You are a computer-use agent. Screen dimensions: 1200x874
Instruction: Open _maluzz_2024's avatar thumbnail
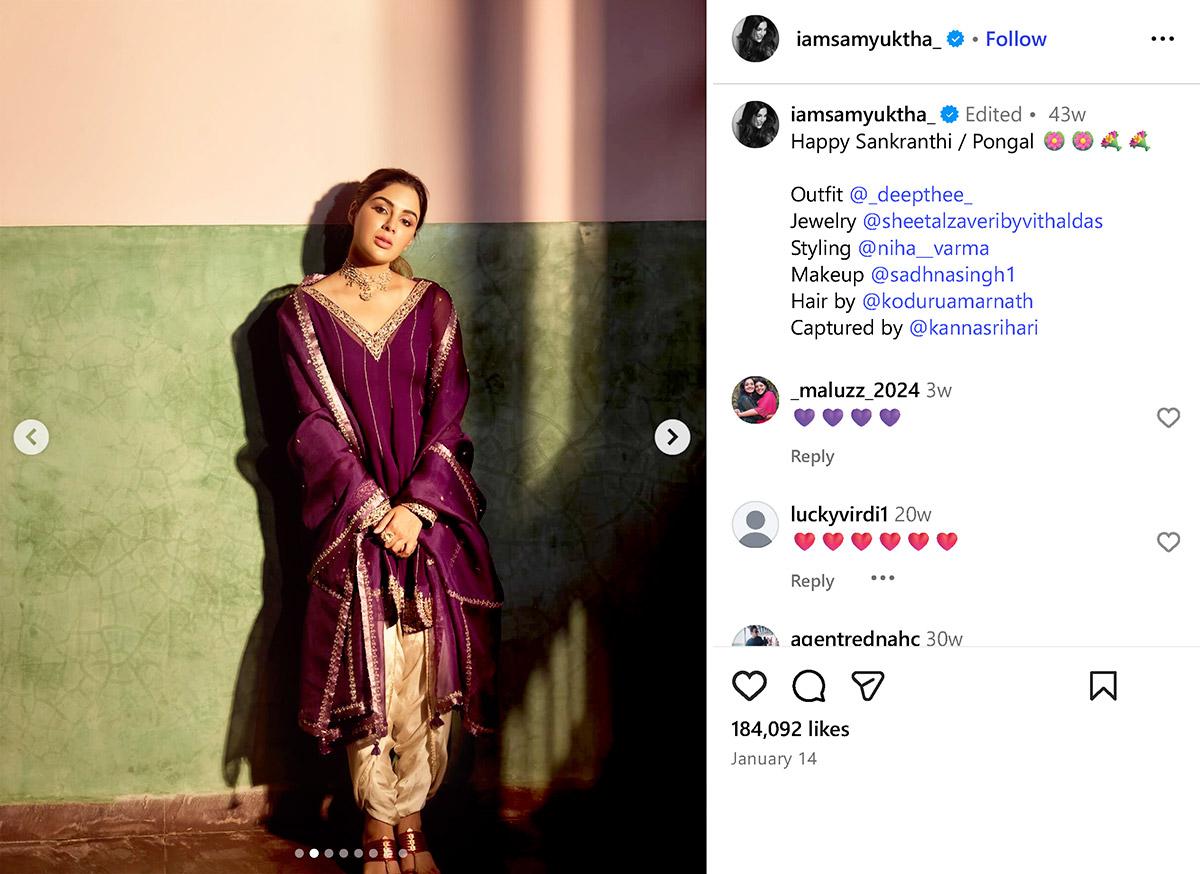[755, 400]
